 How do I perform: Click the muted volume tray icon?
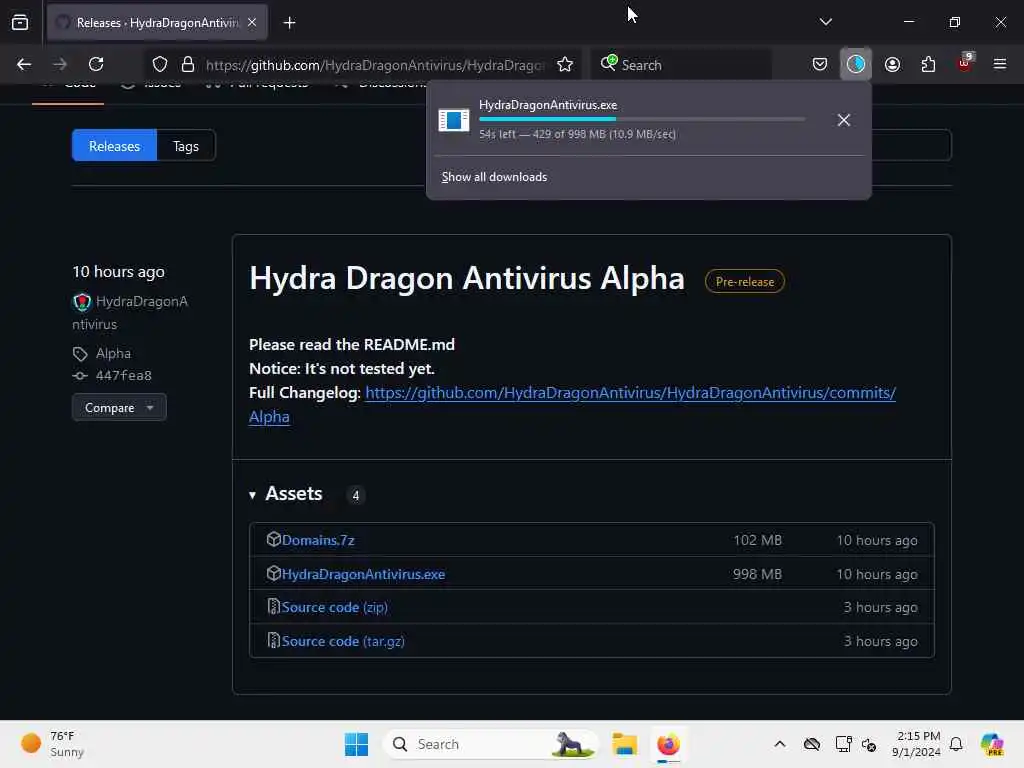click(x=869, y=744)
